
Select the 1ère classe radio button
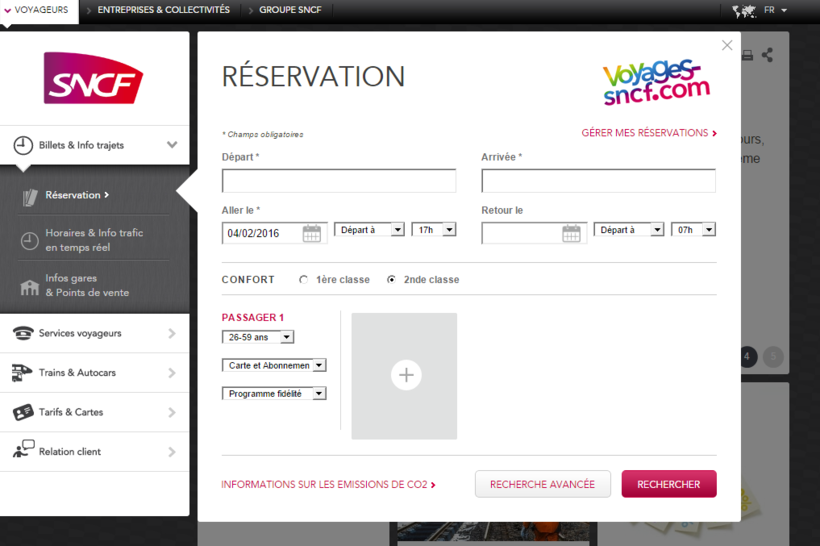[304, 280]
